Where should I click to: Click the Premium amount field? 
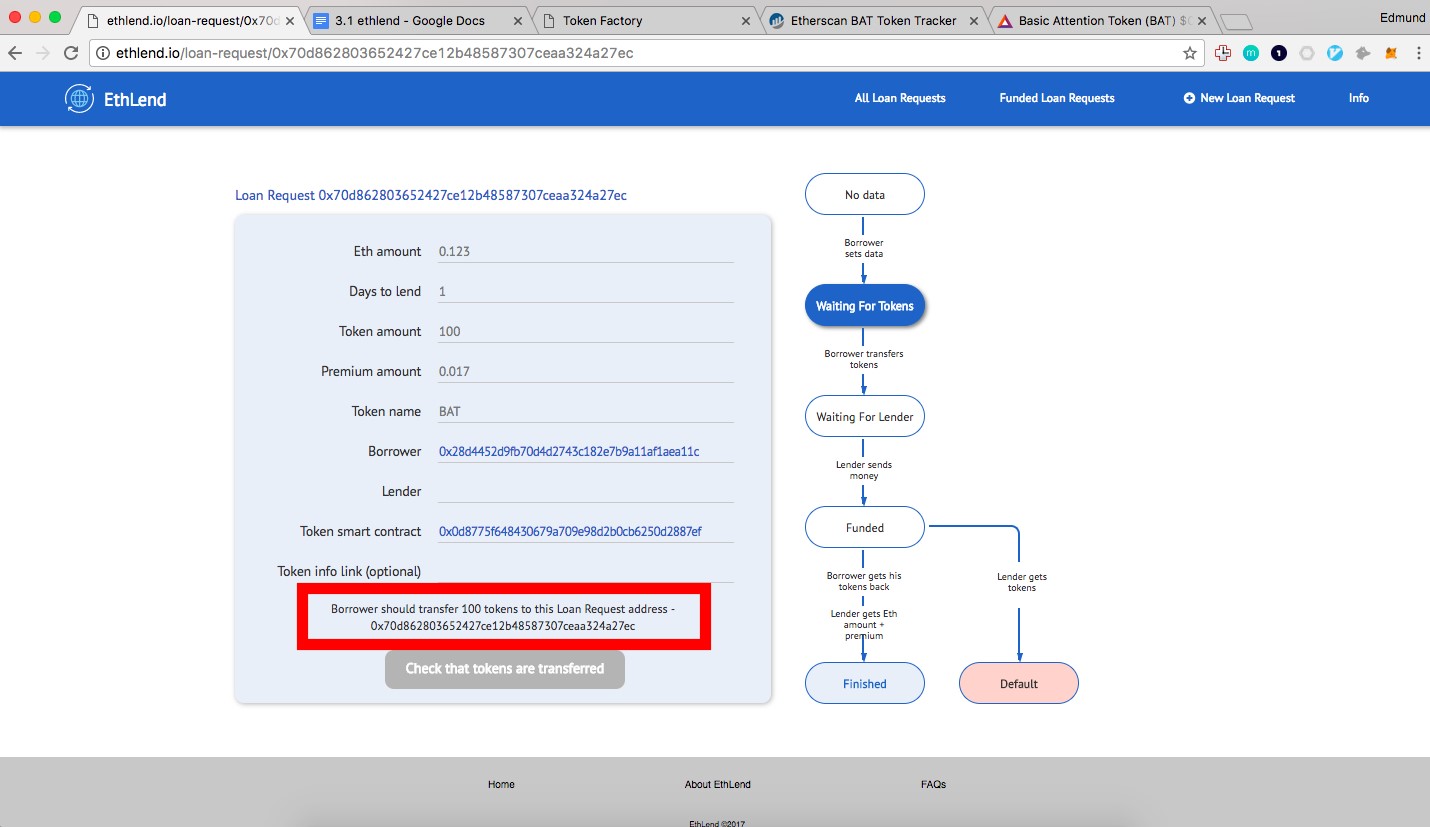[x=586, y=371]
